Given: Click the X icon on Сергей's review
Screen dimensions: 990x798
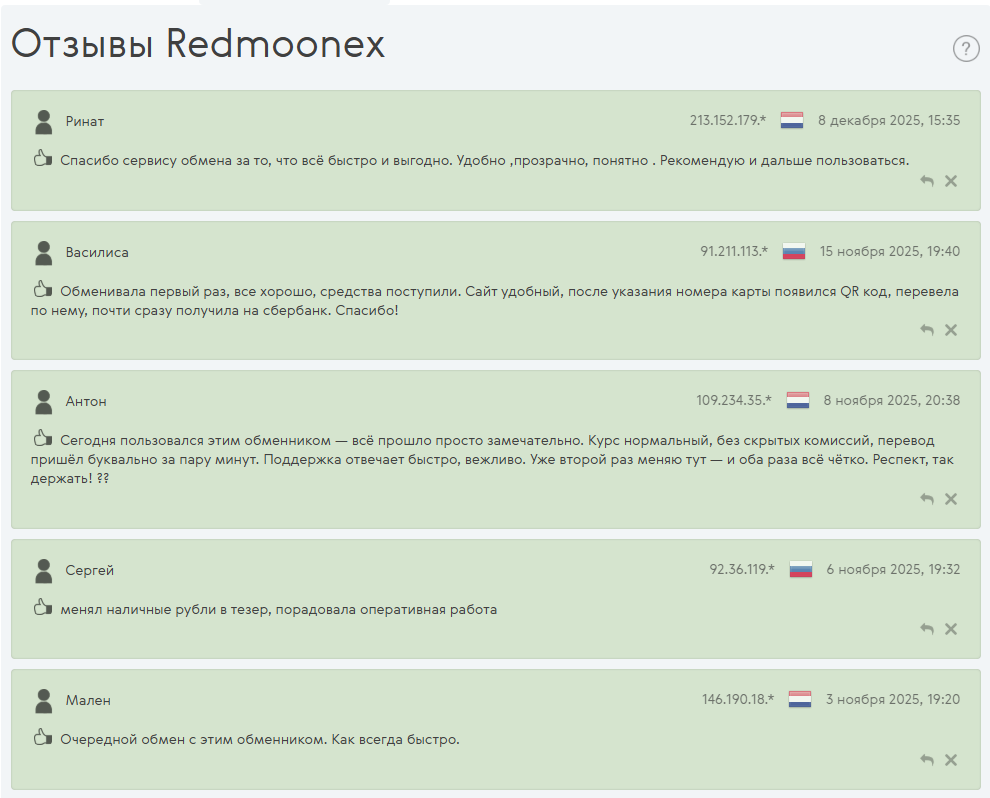Looking at the screenshot, I should [x=951, y=629].
